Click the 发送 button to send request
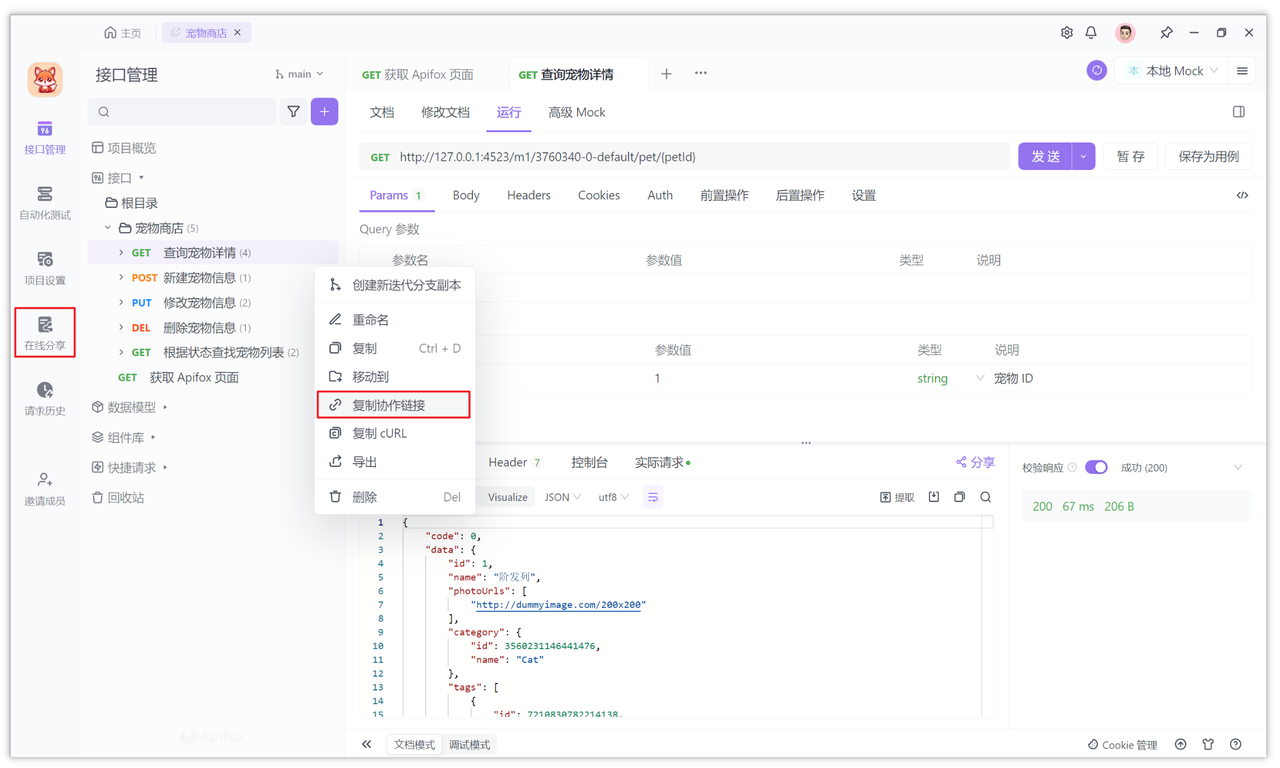Screen dimensions: 1280x768 [x=1048, y=157]
